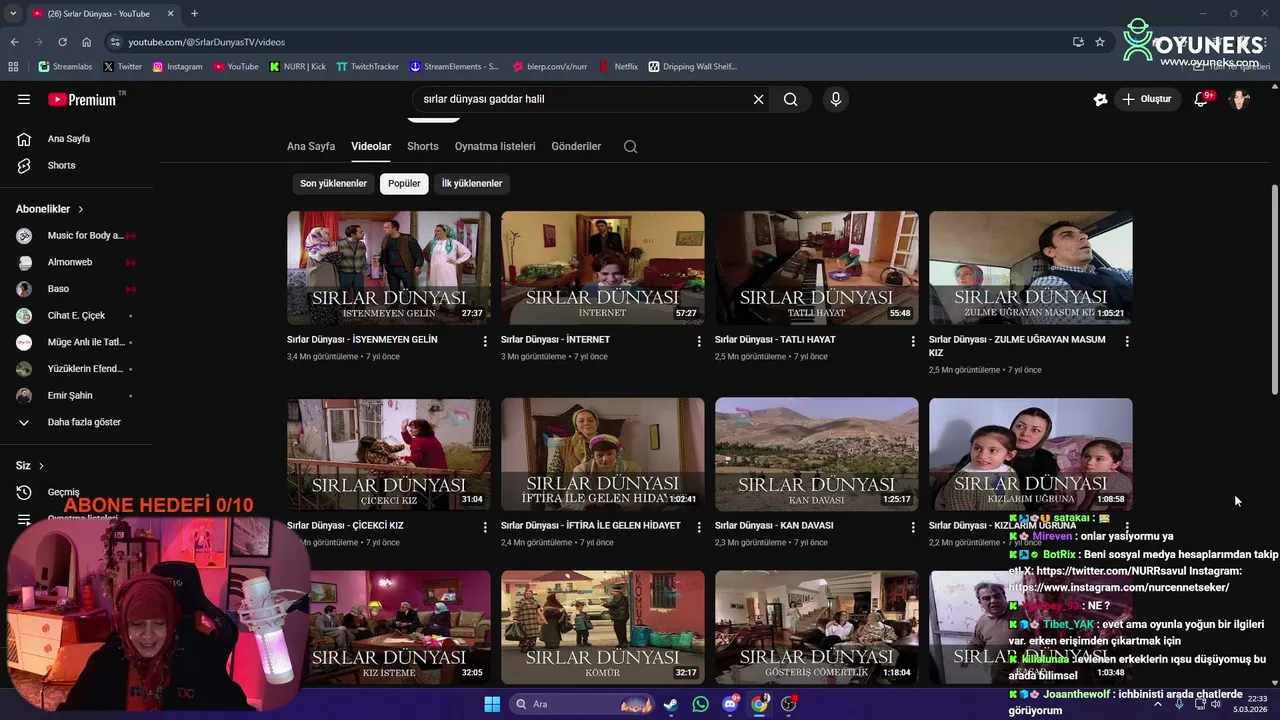Open Chrome from the taskbar

759,704
